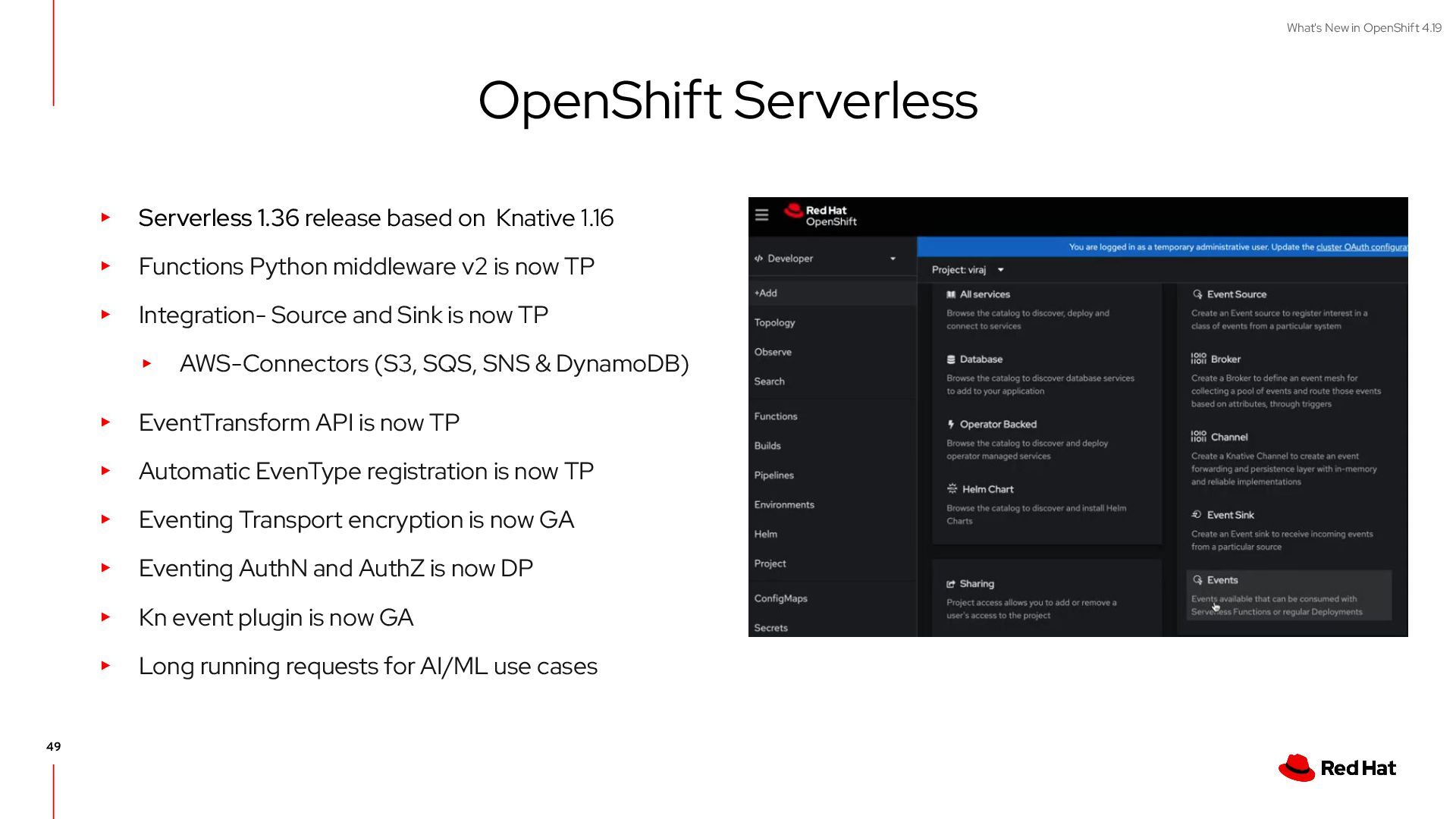Screen dimensions: 1456x819
Task: Open the Operator Backed card title
Action: pyautogui.click(x=998, y=425)
